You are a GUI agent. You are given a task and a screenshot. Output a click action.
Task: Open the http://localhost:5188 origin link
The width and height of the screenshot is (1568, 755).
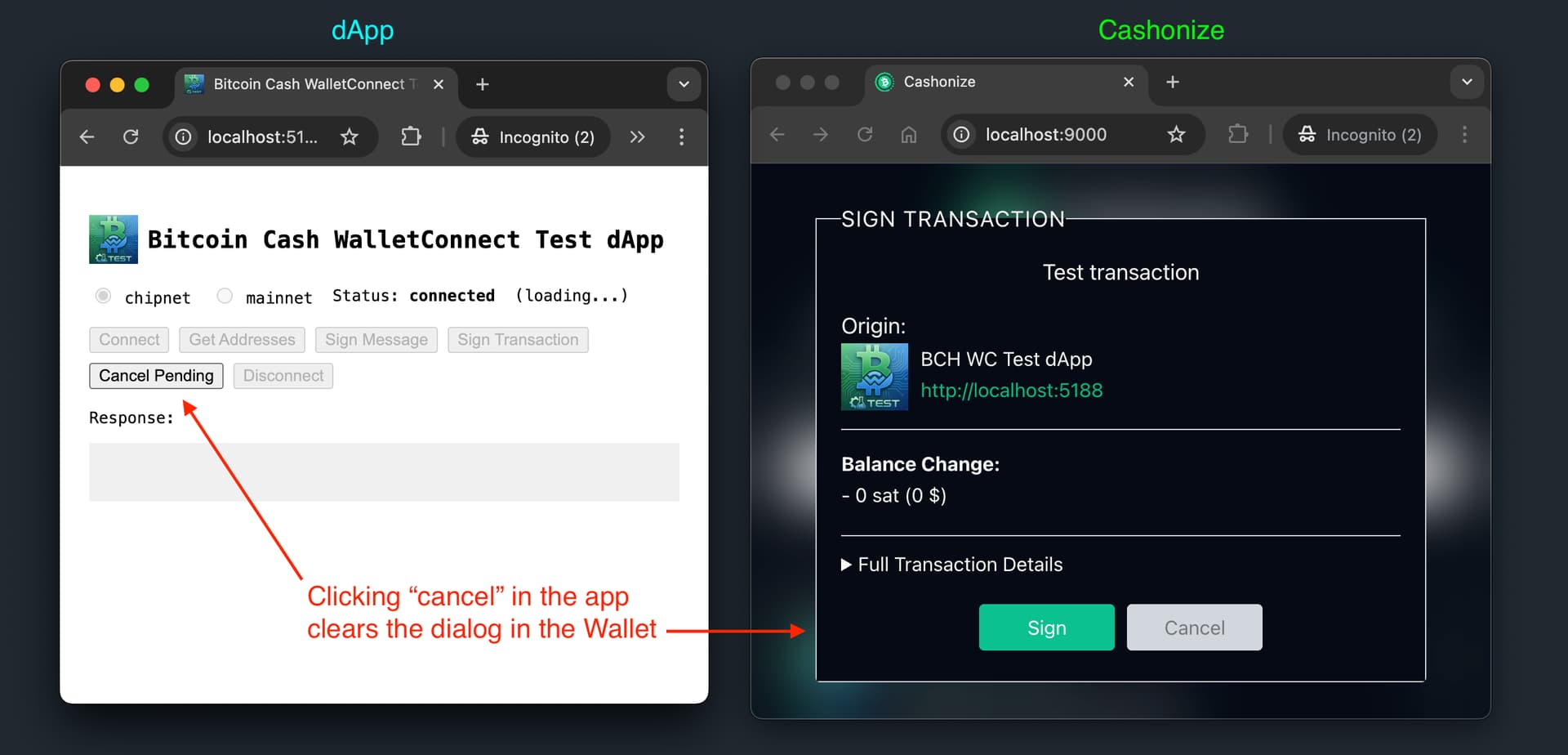tap(1011, 391)
